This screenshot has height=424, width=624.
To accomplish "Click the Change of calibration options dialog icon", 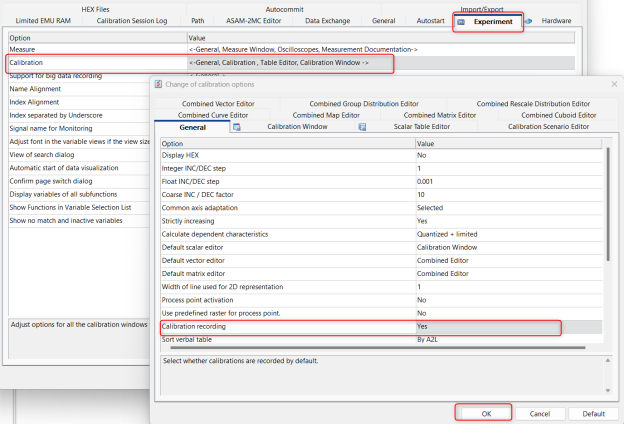I will coord(158,84).
